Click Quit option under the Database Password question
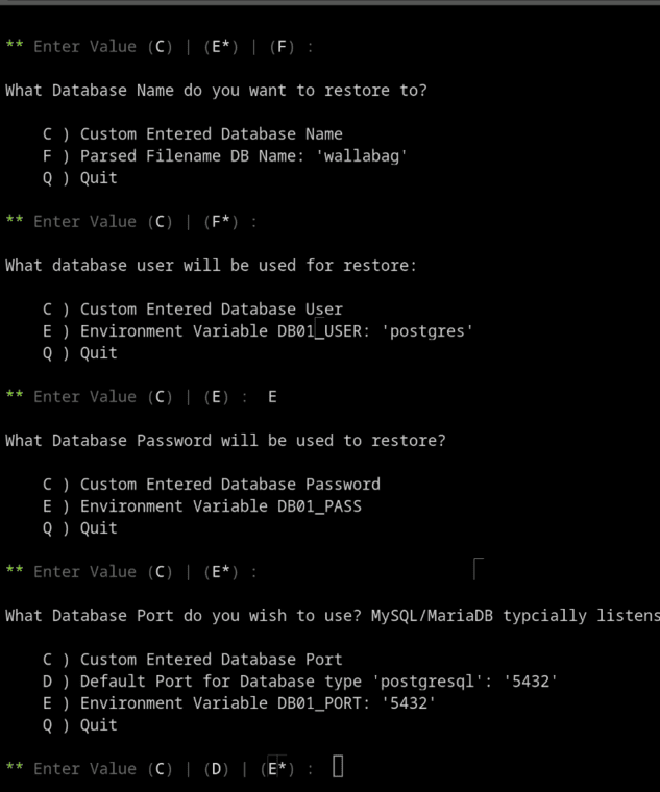660x792 pixels. (x=80, y=528)
